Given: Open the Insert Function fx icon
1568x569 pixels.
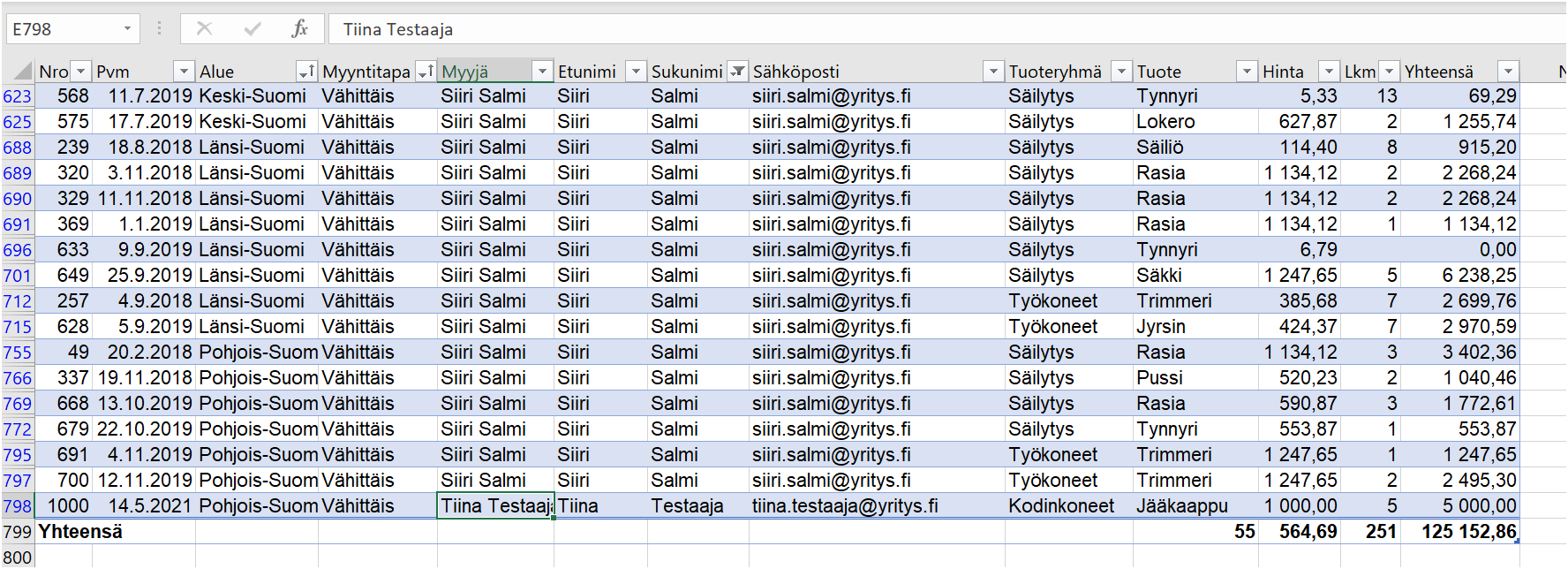Looking at the screenshot, I should coord(299,29).
